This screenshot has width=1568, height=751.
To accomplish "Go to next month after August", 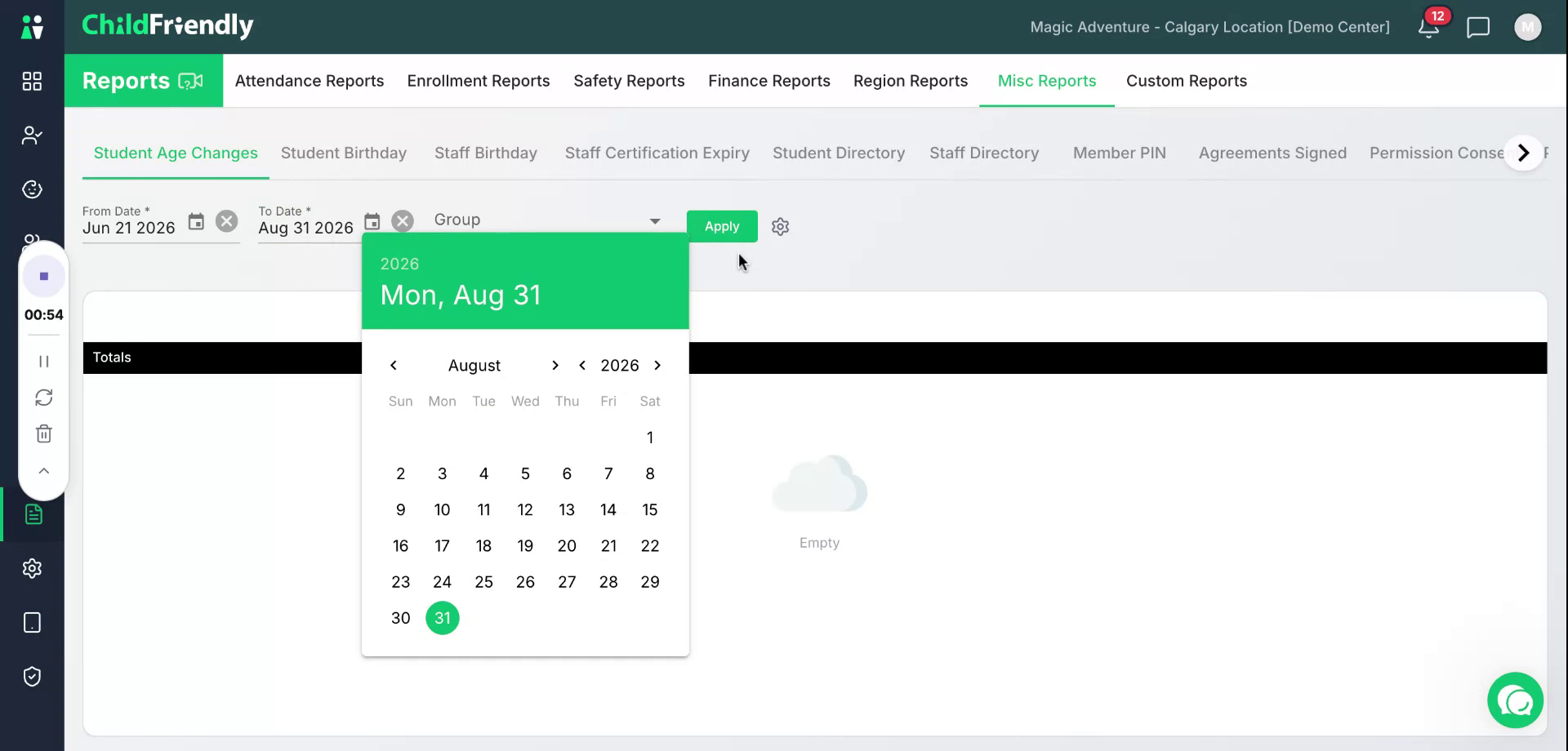I will (x=555, y=365).
